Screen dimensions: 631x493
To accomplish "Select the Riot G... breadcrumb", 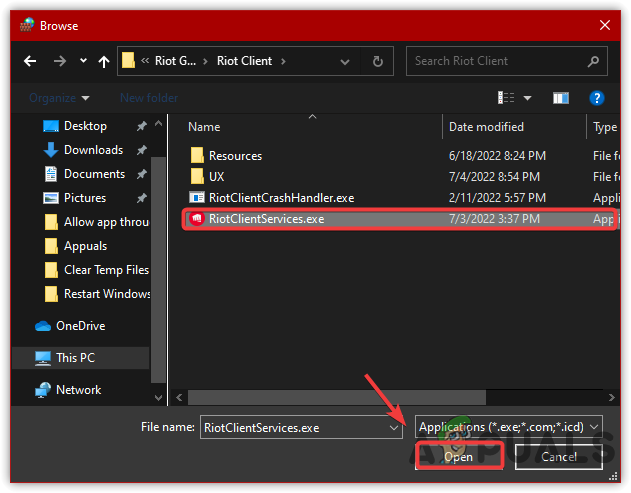I will click(x=175, y=61).
